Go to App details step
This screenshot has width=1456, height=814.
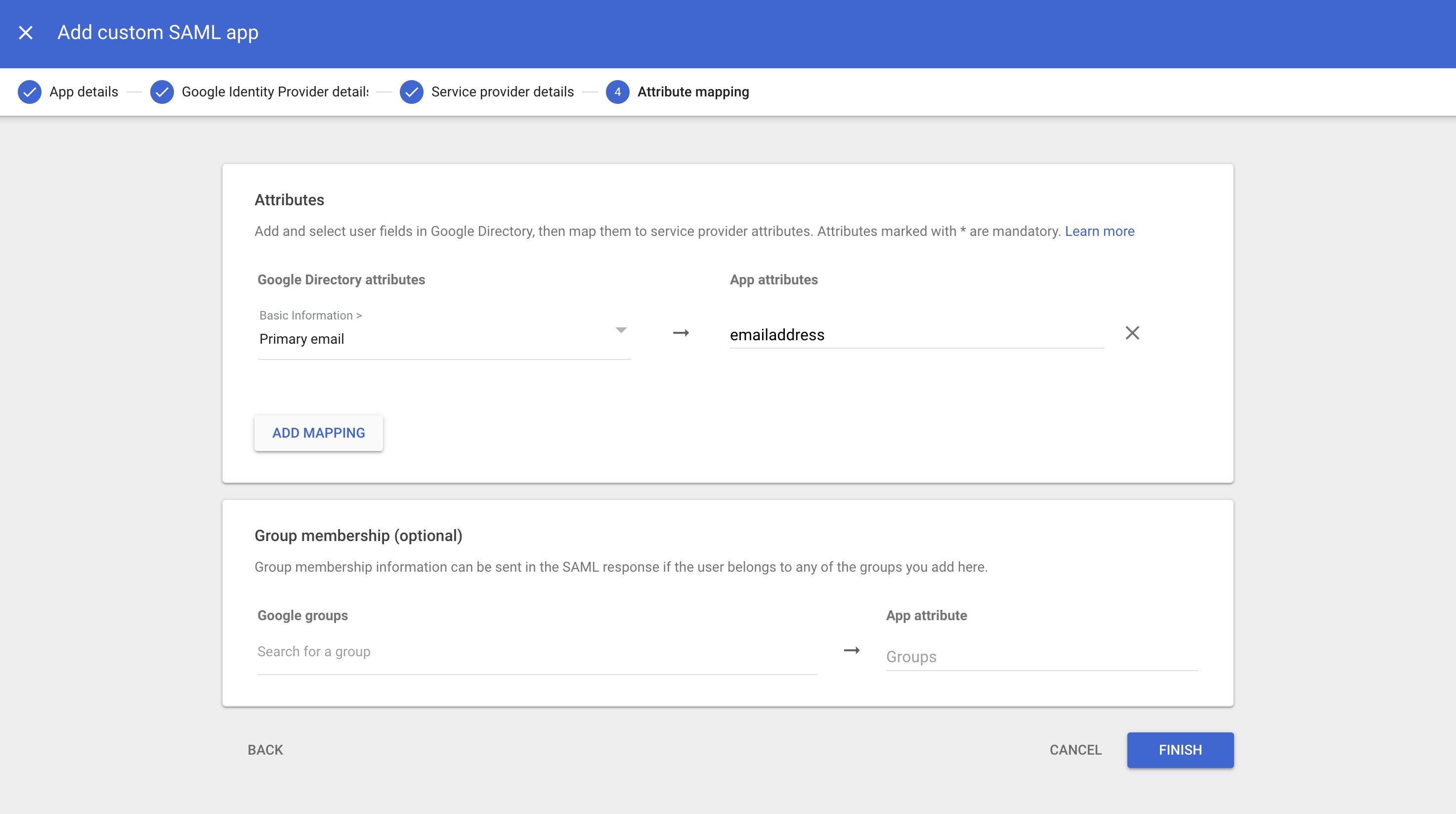pyautogui.click(x=84, y=91)
